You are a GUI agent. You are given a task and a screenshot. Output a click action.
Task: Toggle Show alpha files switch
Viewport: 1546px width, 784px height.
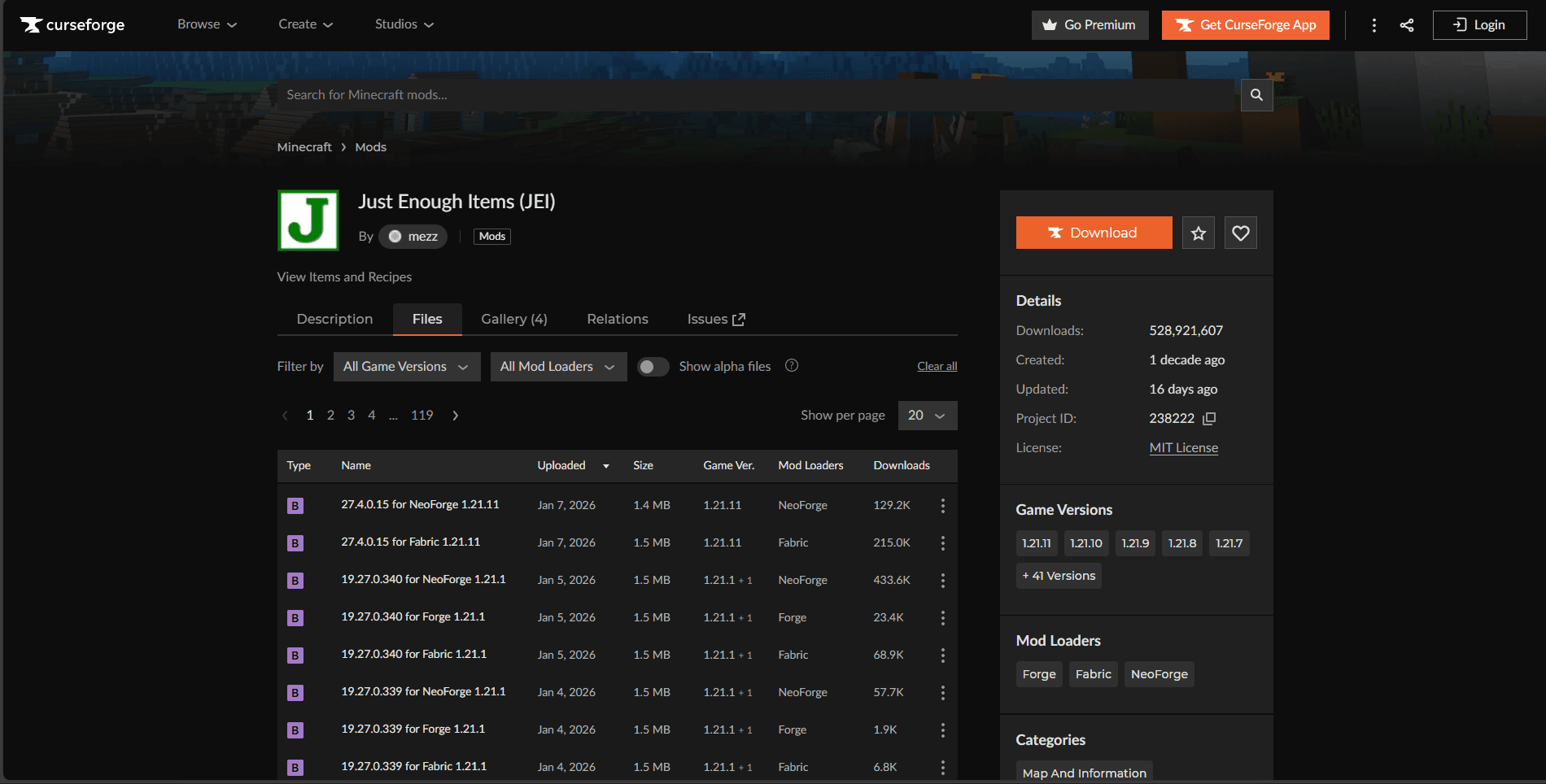pyautogui.click(x=653, y=367)
